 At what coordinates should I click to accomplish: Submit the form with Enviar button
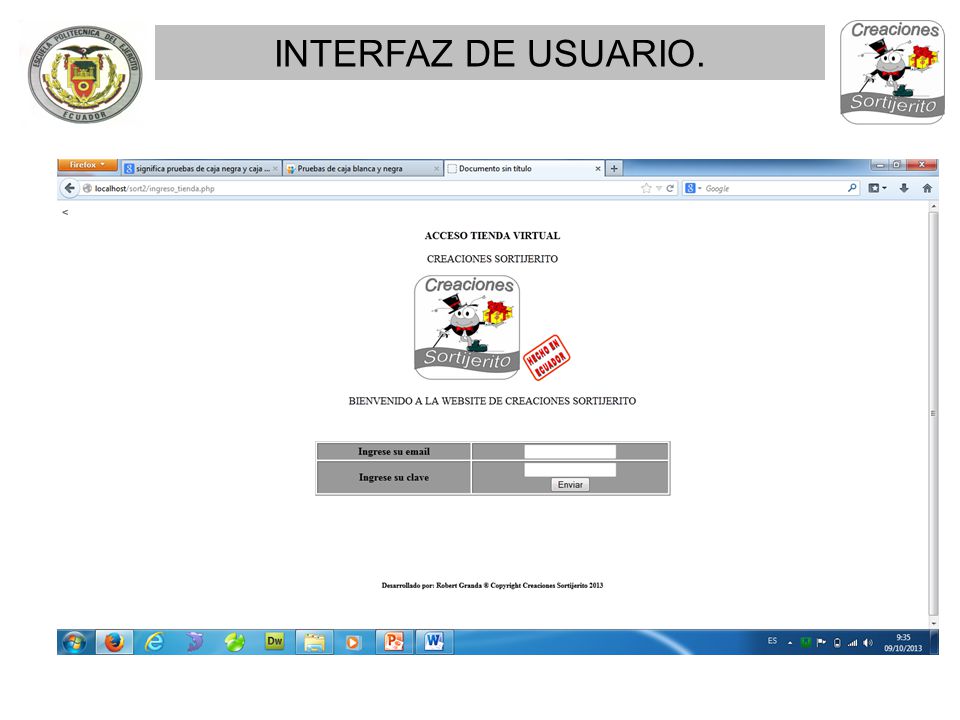(x=570, y=484)
